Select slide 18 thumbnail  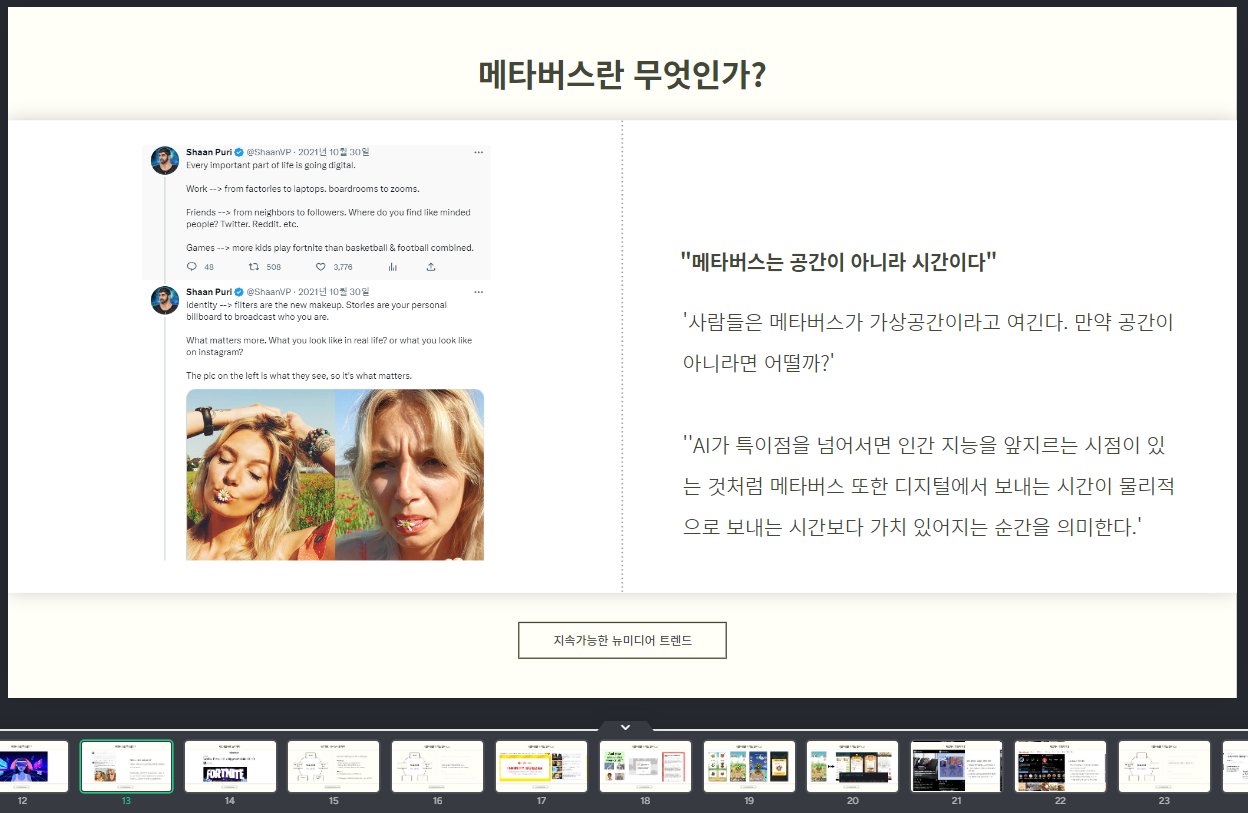pyautogui.click(x=646, y=767)
